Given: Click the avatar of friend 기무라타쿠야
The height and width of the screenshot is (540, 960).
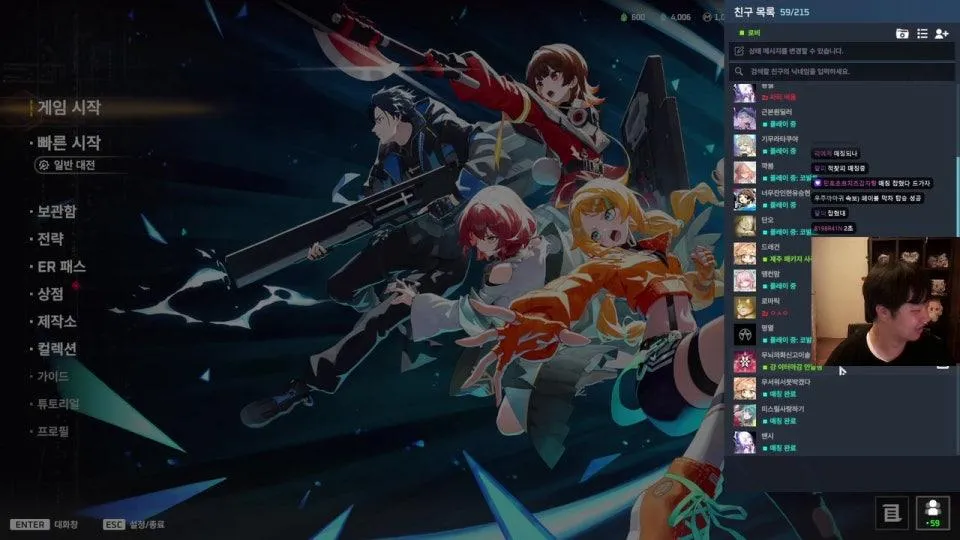Looking at the screenshot, I should point(744,145).
